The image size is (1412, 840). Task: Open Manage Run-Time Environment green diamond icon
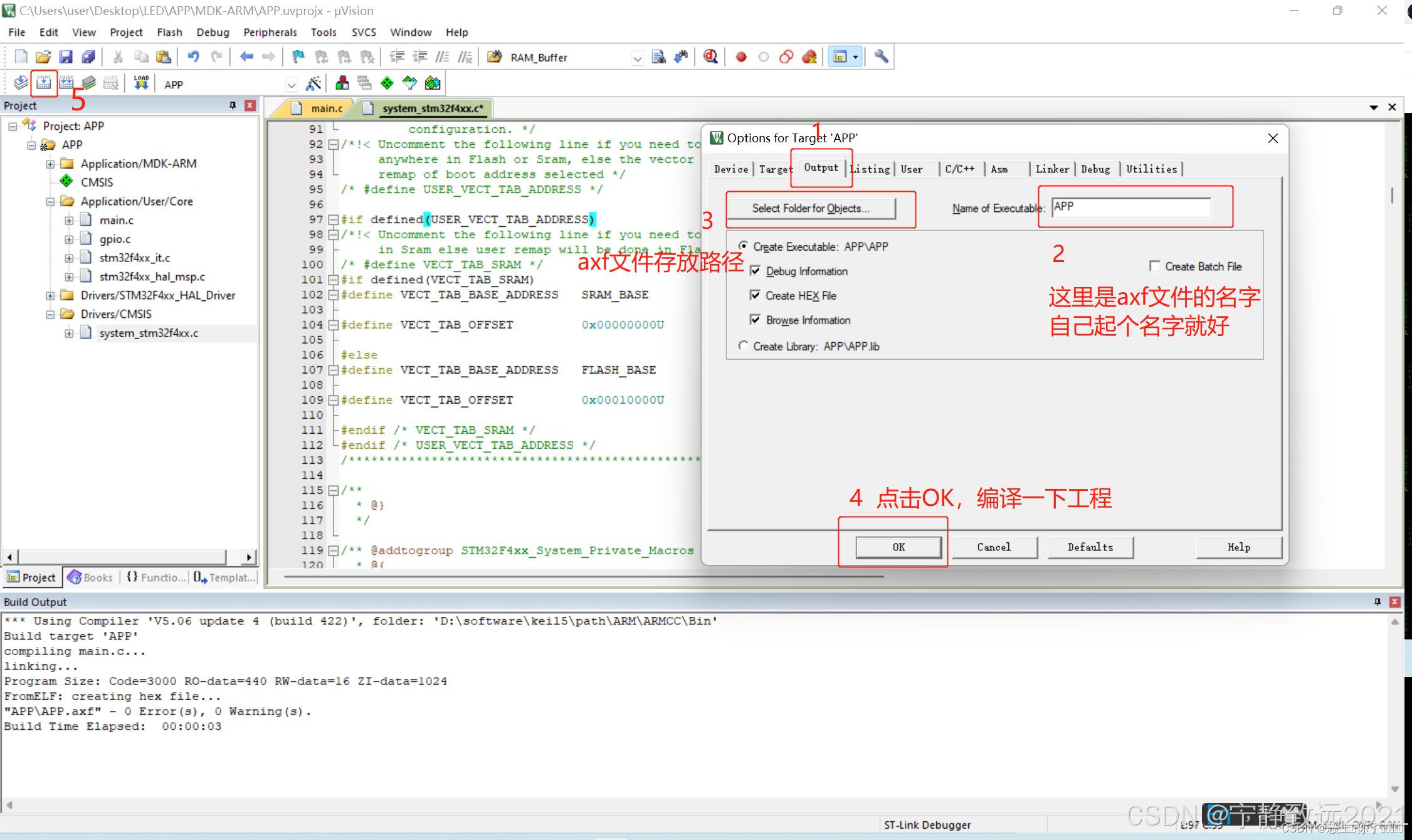click(387, 83)
